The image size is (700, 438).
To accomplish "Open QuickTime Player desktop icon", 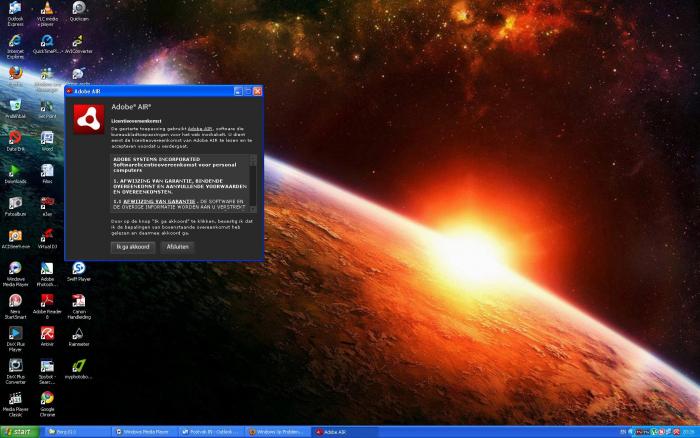I will (x=47, y=44).
